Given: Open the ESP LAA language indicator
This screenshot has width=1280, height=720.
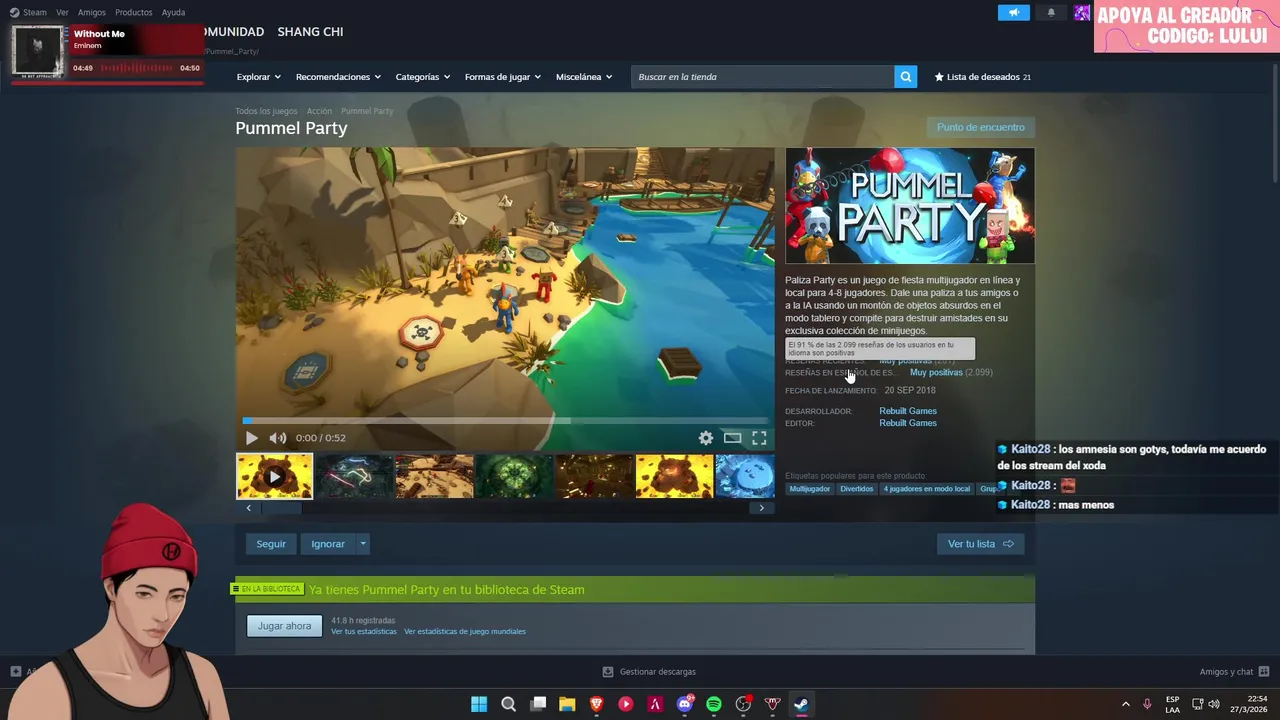Looking at the screenshot, I should point(1172,704).
